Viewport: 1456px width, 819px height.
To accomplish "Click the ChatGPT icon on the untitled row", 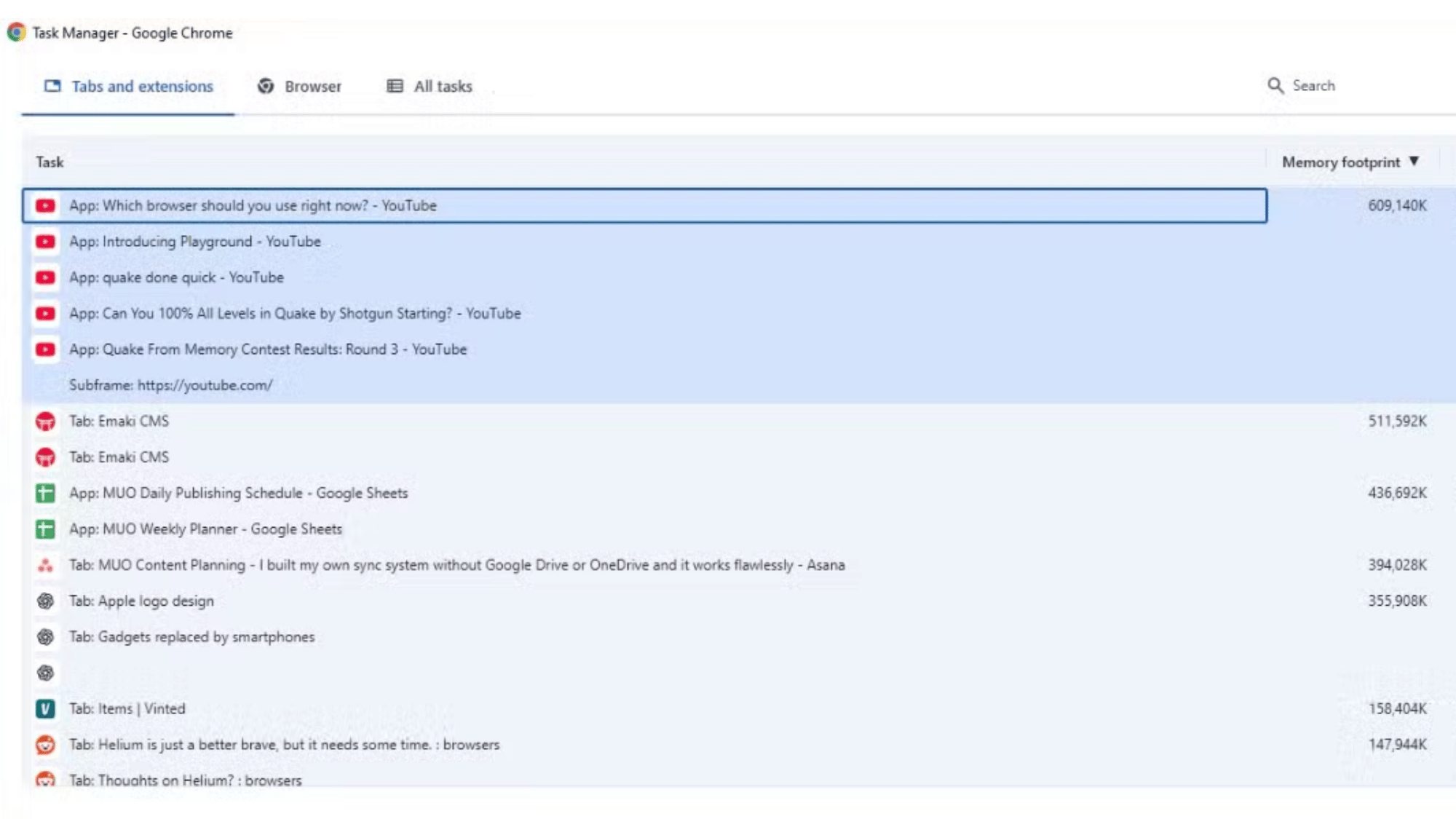I will (x=45, y=673).
